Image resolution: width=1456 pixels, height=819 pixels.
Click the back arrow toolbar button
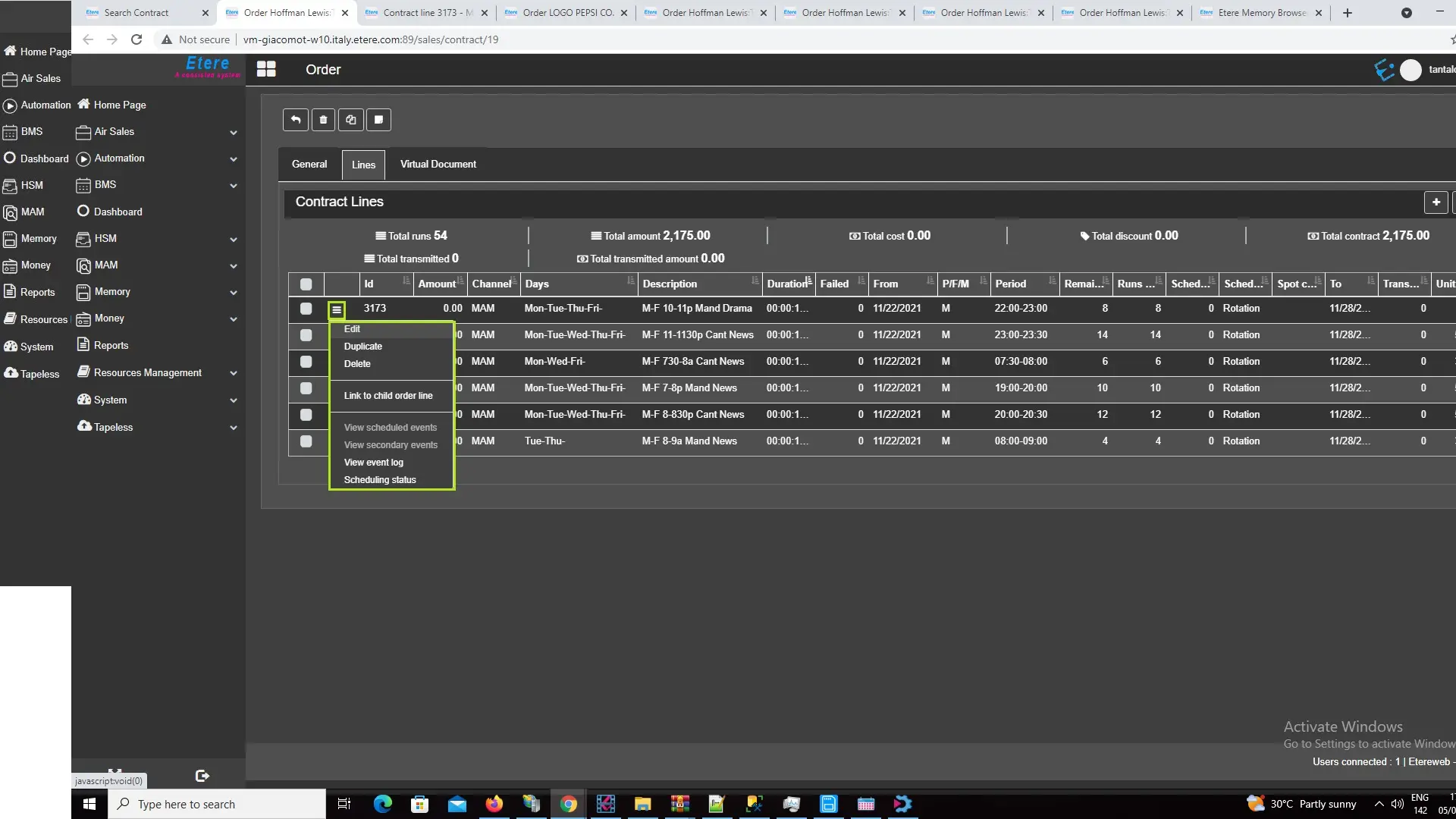[x=296, y=120]
